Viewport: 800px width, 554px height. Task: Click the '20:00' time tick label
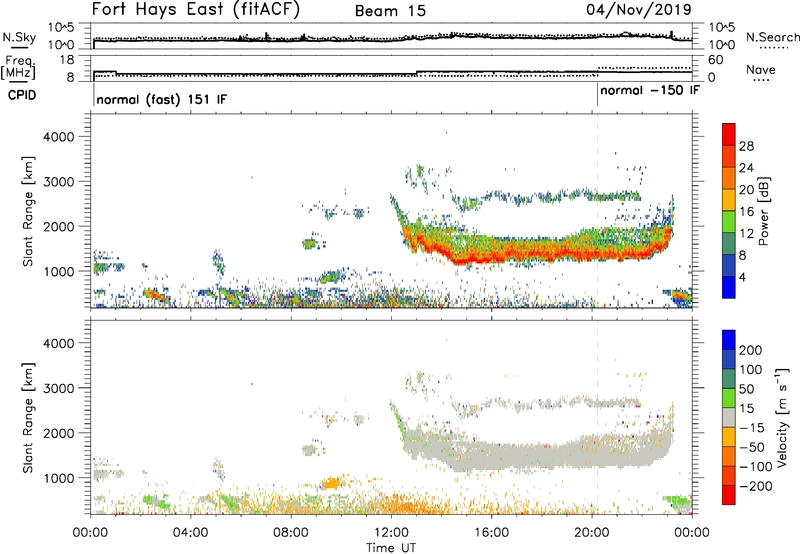pos(592,533)
